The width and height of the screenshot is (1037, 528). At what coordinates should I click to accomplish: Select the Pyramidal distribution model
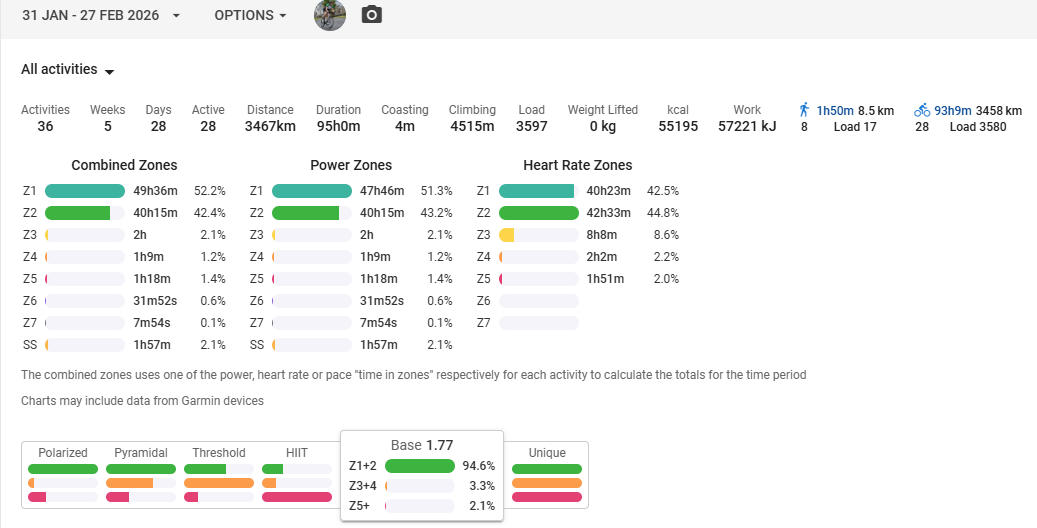point(141,476)
